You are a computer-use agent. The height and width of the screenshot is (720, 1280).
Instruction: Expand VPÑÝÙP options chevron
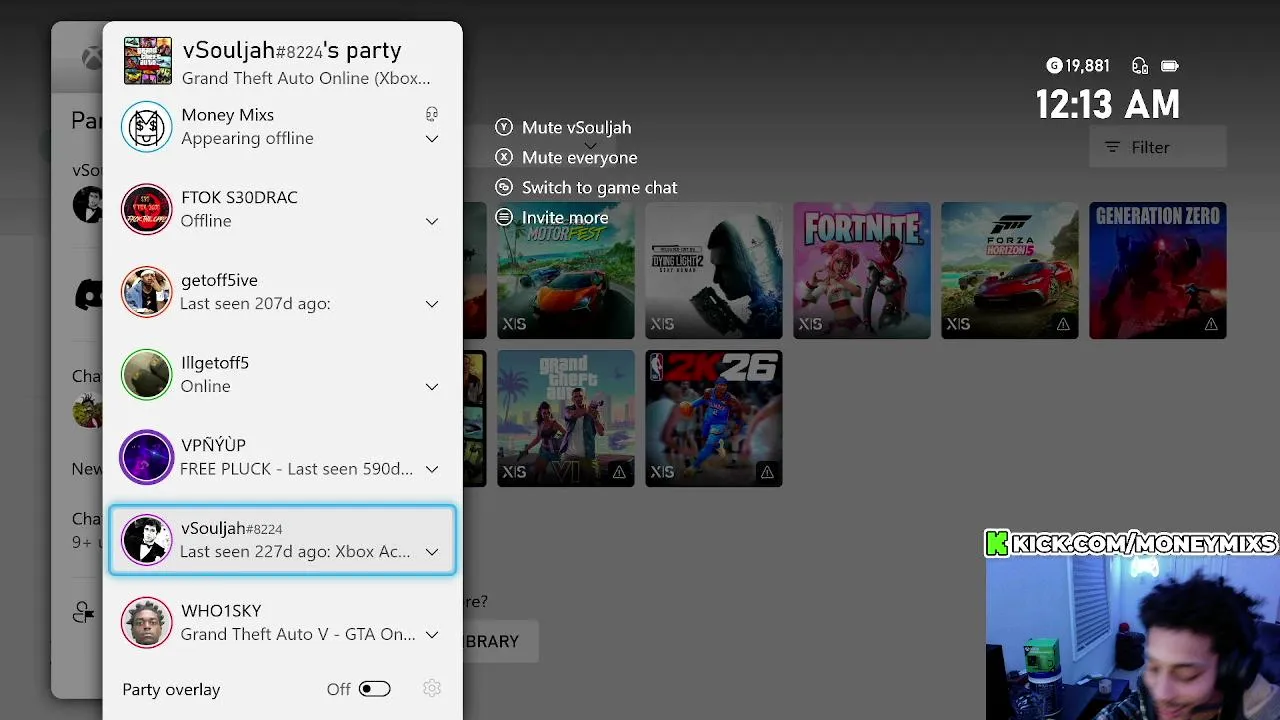pos(432,469)
